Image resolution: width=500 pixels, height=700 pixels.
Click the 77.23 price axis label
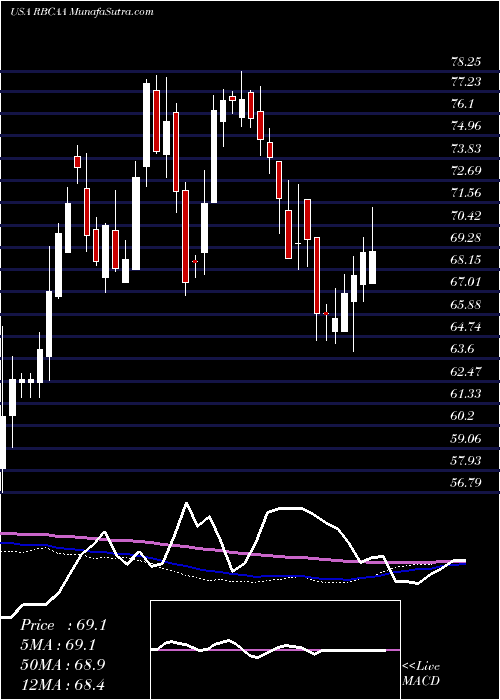coord(467,82)
